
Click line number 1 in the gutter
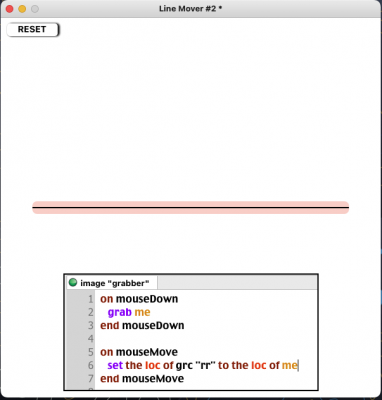(x=91, y=299)
